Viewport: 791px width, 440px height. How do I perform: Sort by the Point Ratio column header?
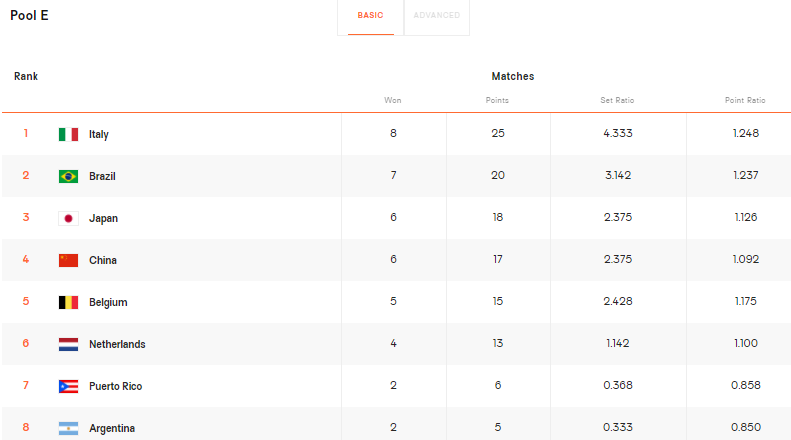pyautogui.click(x=745, y=100)
